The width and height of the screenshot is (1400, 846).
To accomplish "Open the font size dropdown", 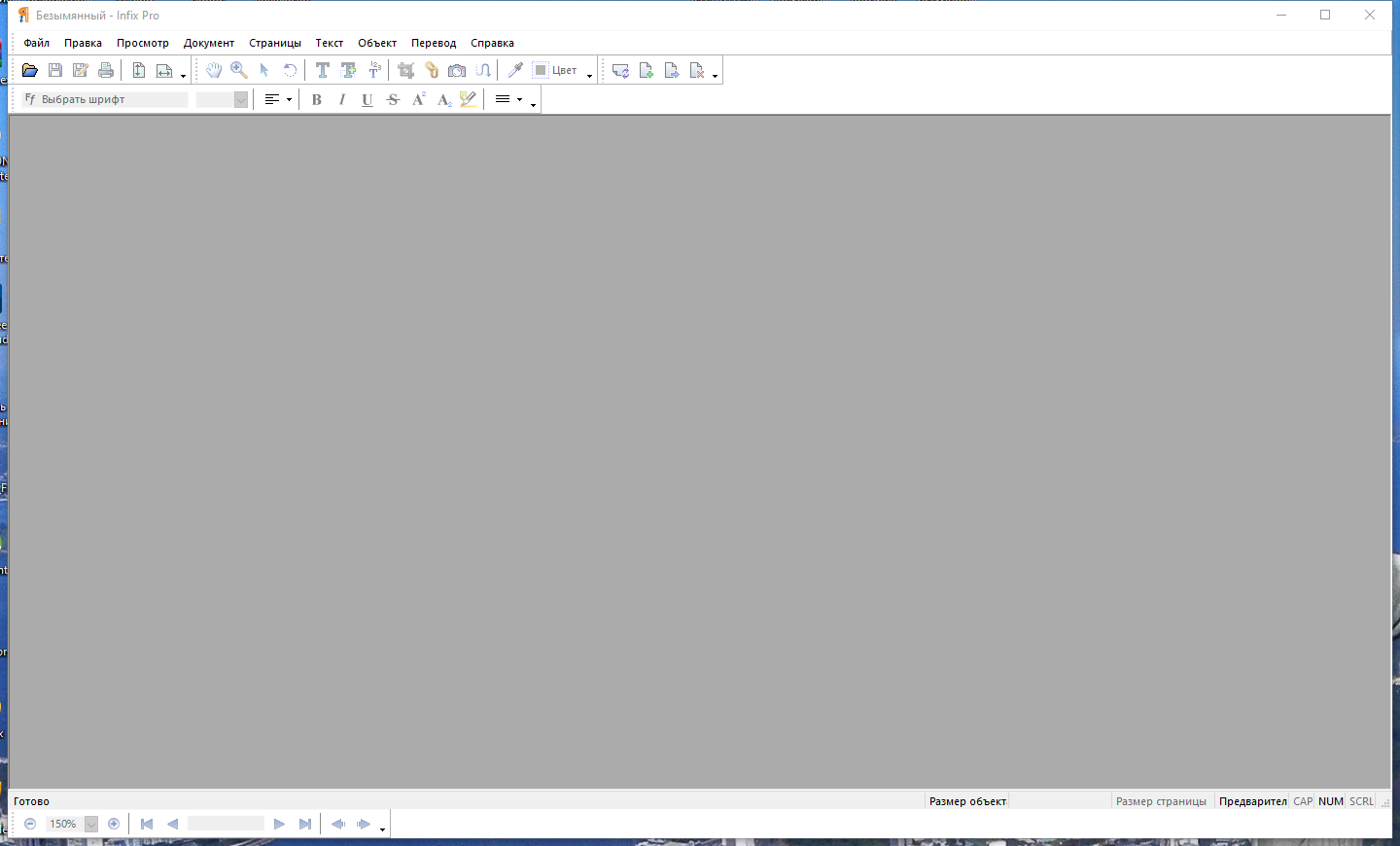I will tap(241, 100).
